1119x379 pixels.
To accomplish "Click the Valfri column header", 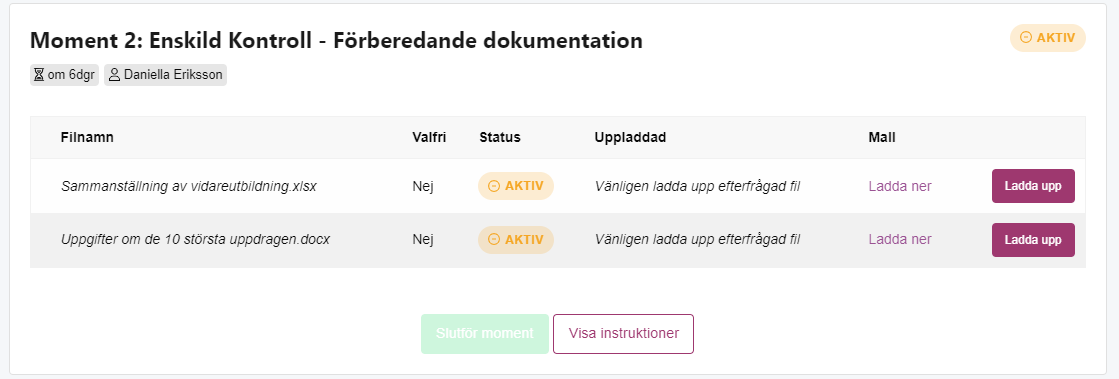I will click(x=429, y=138).
